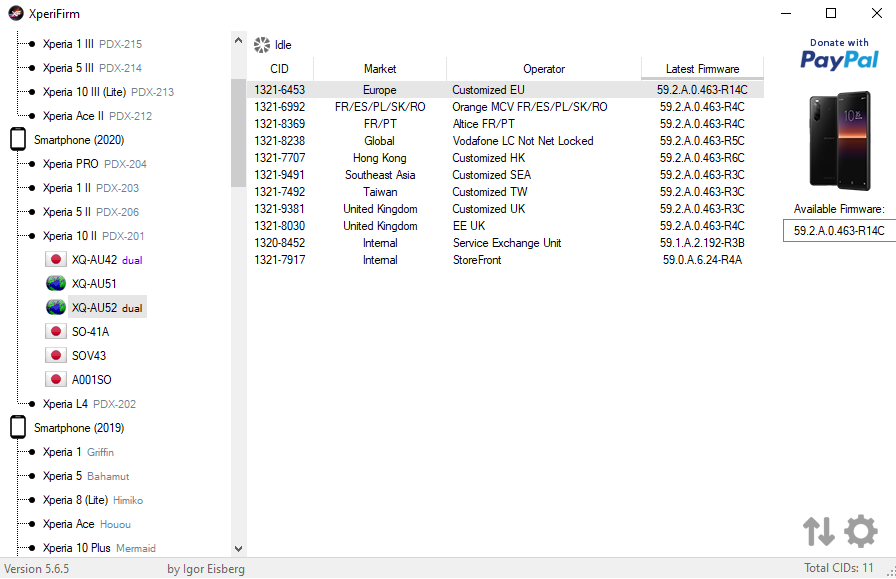Select the XQ-AU51 variant
This screenshot has height=579, width=896.
click(94, 283)
